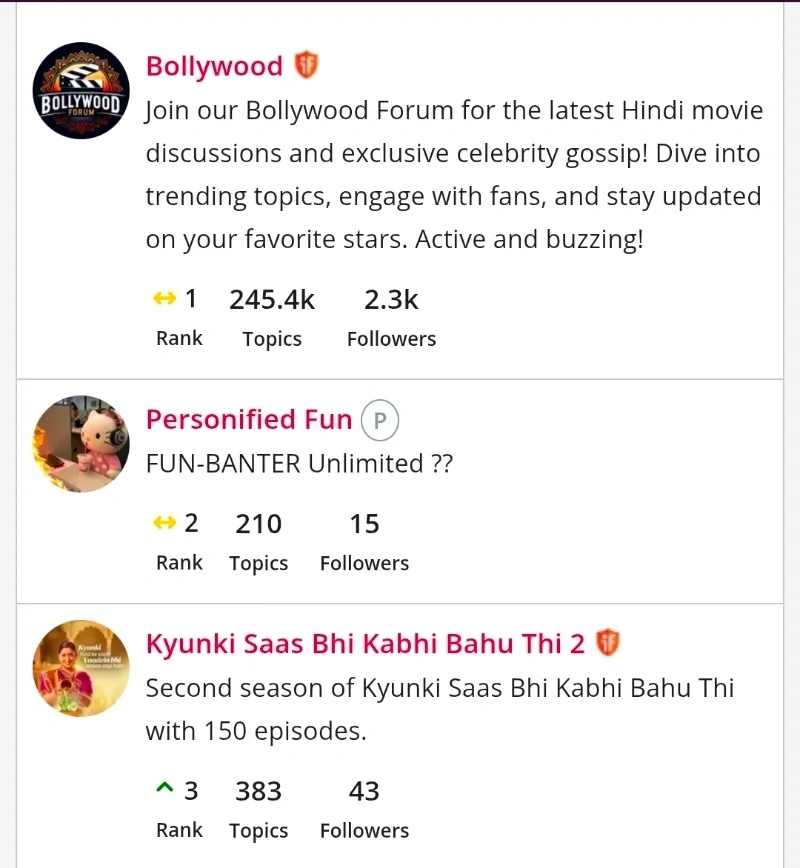Image resolution: width=800 pixels, height=868 pixels.
Task: Click the 15 Followers count
Action: (364, 523)
